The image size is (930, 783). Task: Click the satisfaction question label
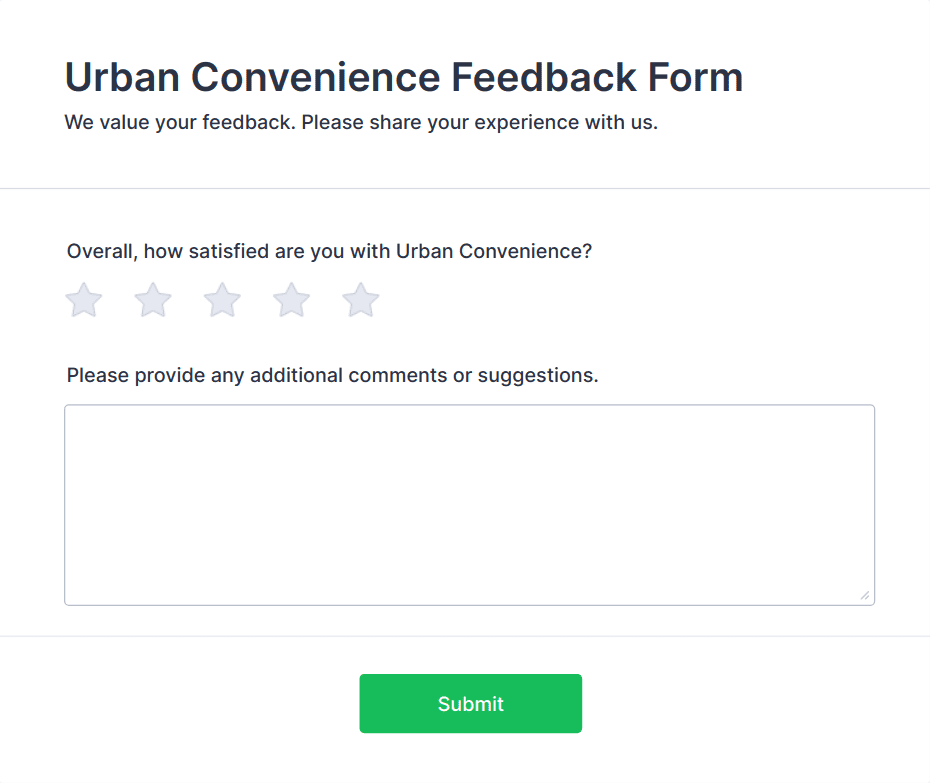pos(329,251)
